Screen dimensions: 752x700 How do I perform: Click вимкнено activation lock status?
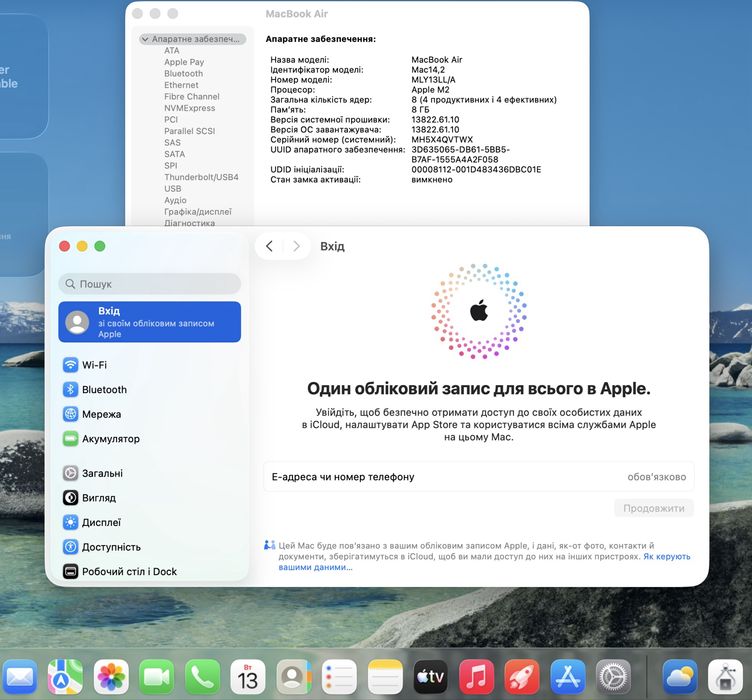432,179
